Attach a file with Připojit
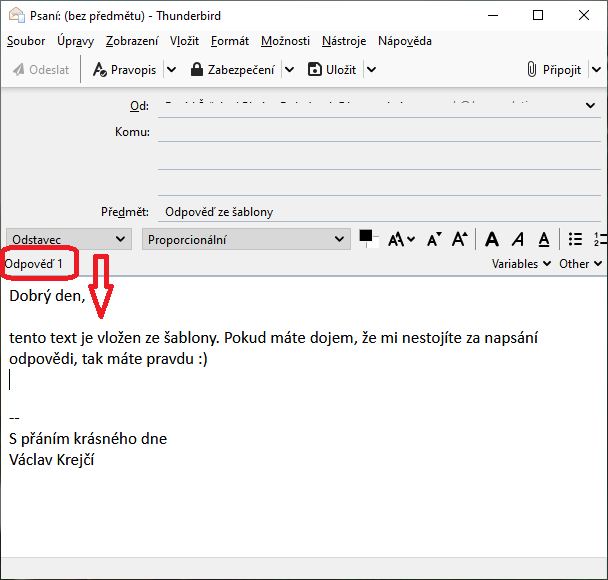The height and width of the screenshot is (580, 608). (554, 70)
